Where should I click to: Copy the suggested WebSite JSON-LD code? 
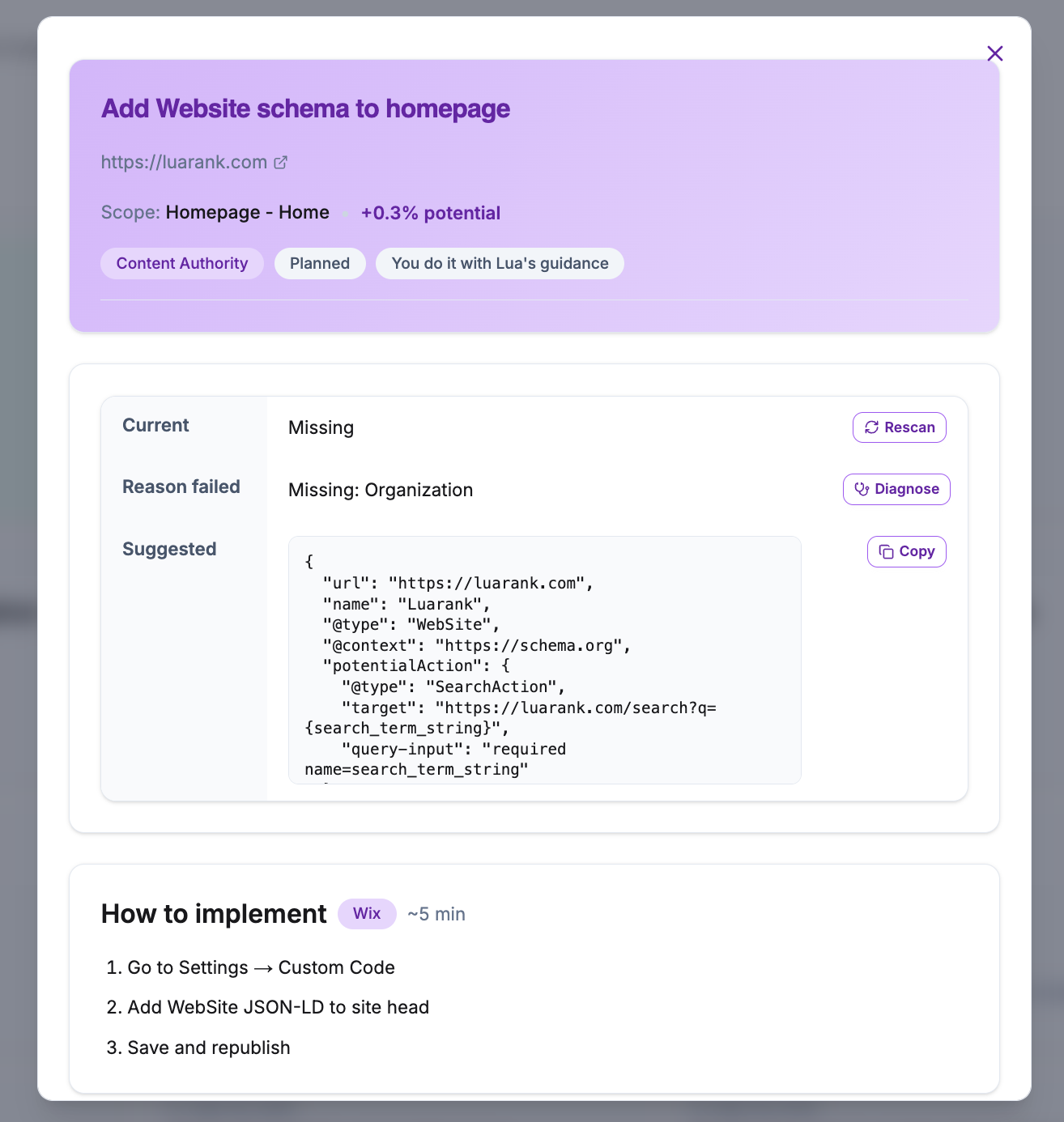tap(906, 551)
